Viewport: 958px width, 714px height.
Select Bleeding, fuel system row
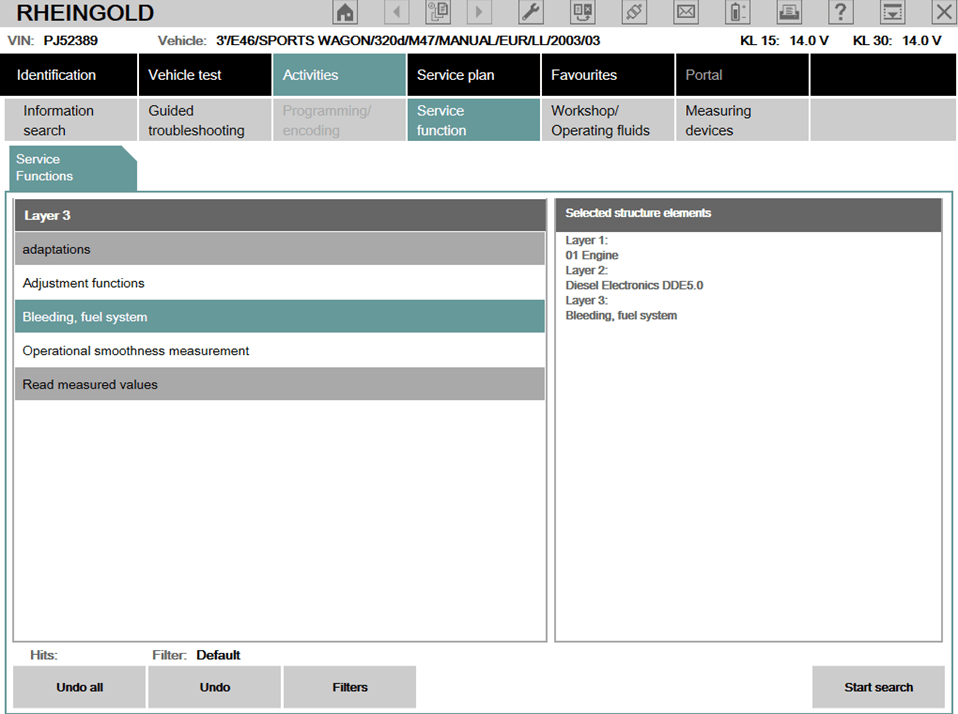(280, 316)
